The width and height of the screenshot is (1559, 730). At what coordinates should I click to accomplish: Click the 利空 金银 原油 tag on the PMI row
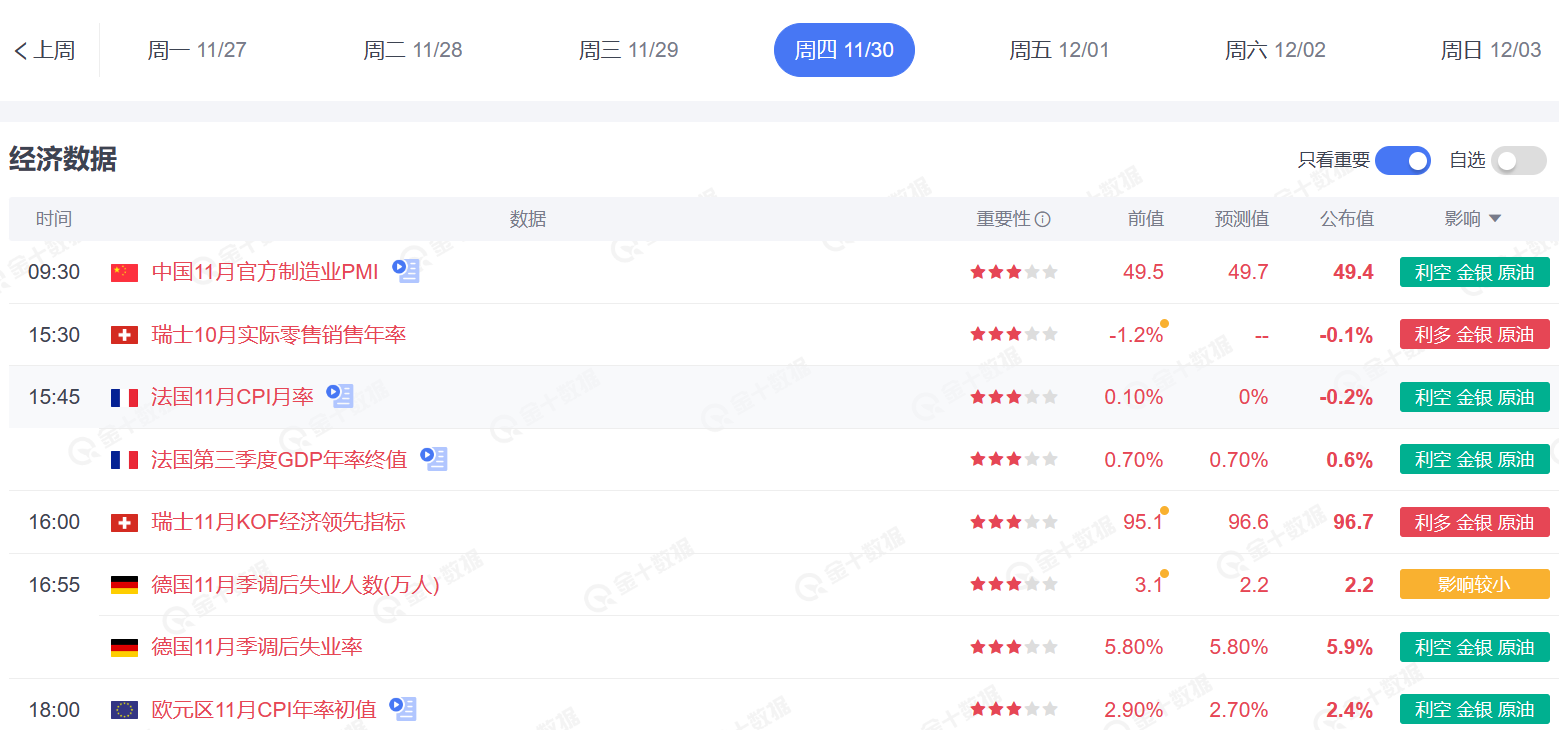point(1474,271)
